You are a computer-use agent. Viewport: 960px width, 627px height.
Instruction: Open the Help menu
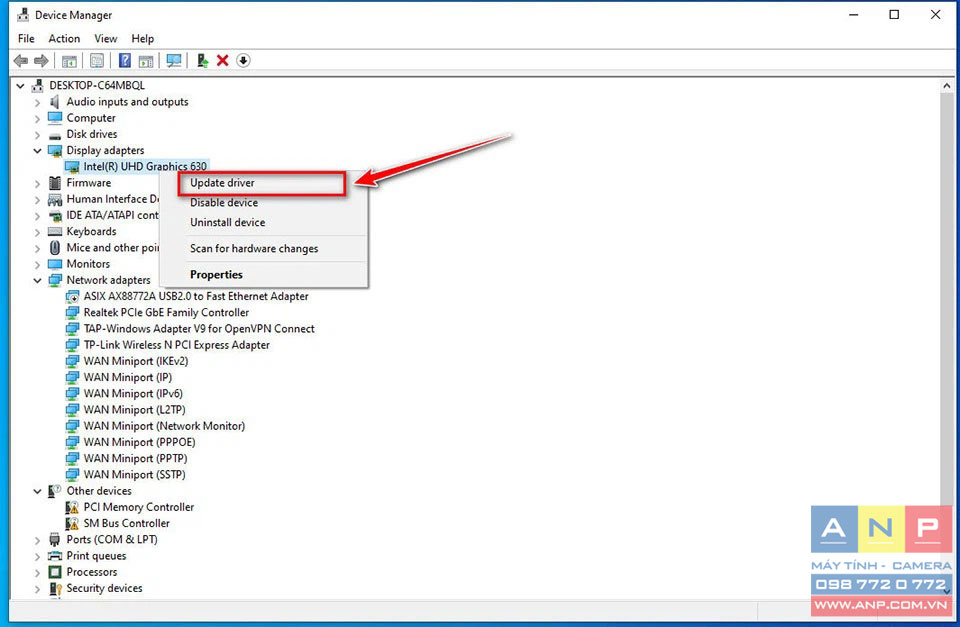pos(143,39)
